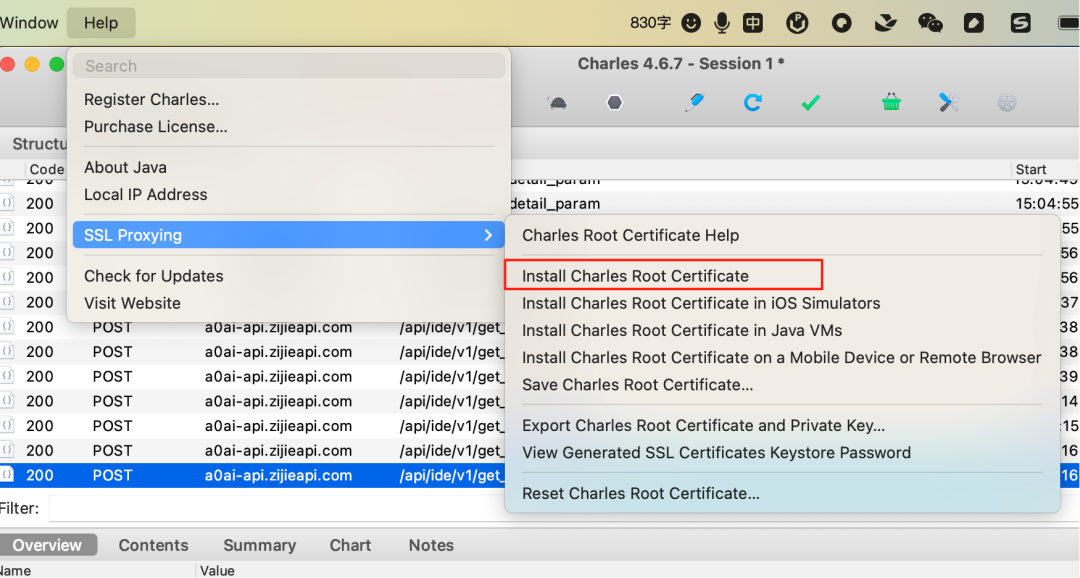Click the green shopping basket icon
Image resolution: width=1080 pixels, height=578 pixels.
coord(891,103)
